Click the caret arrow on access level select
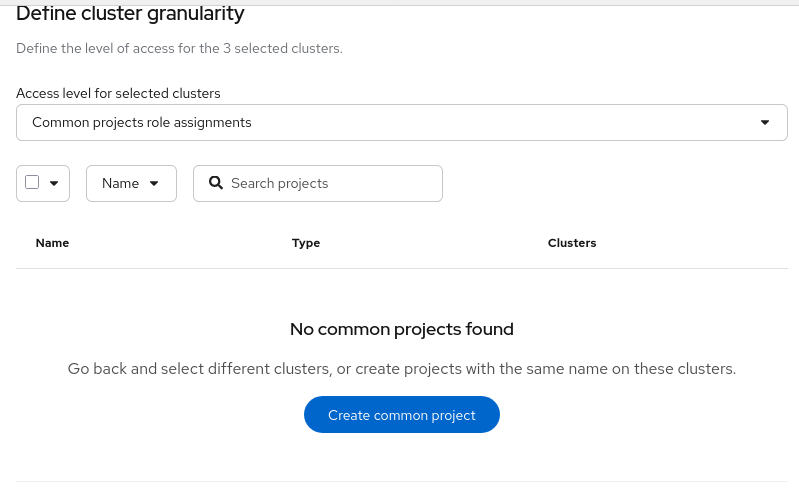 pyautogui.click(x=765, y=123)
